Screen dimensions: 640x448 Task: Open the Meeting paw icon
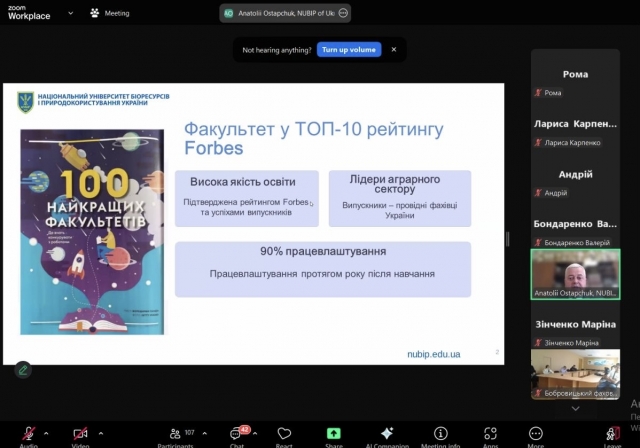click(95, 13)
